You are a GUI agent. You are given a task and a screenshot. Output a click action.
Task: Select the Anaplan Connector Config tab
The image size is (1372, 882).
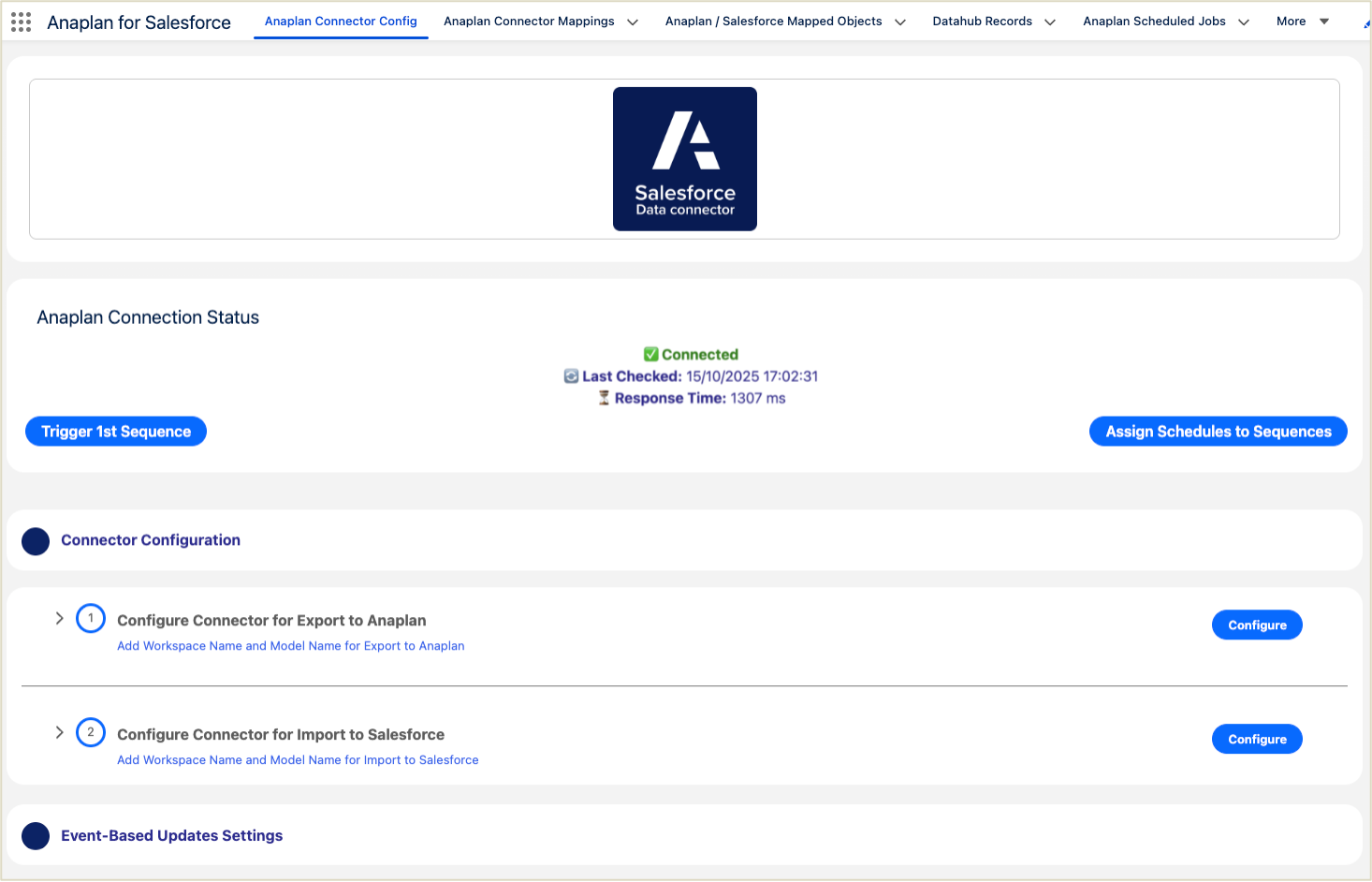[341, 22]
